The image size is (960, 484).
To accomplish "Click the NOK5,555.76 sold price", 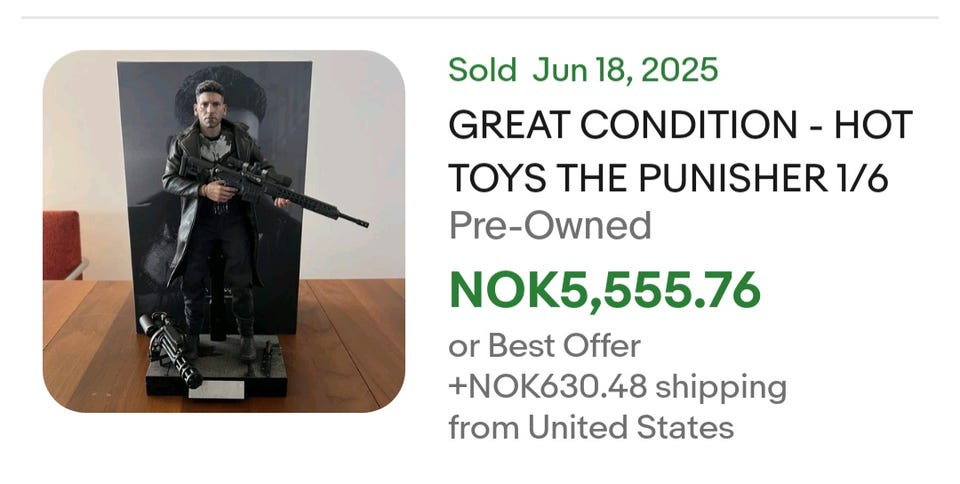I will click(604, 289).
